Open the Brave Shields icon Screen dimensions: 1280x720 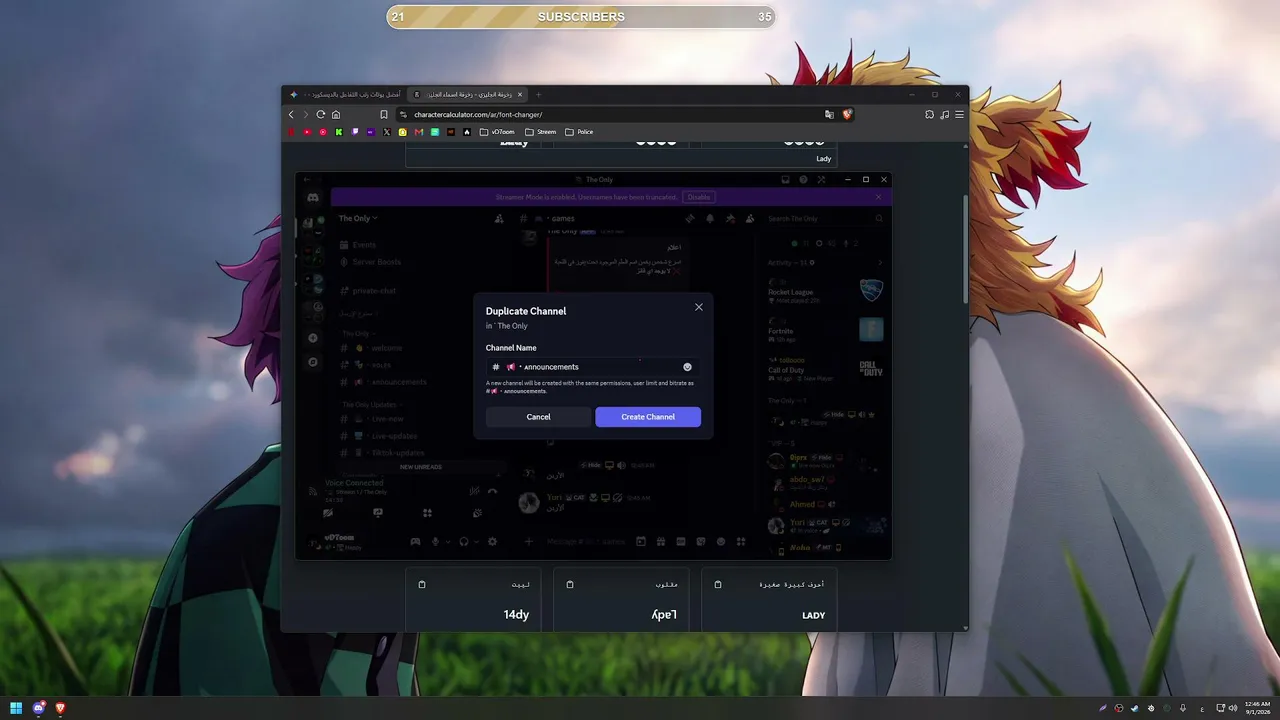pos(847,115)
